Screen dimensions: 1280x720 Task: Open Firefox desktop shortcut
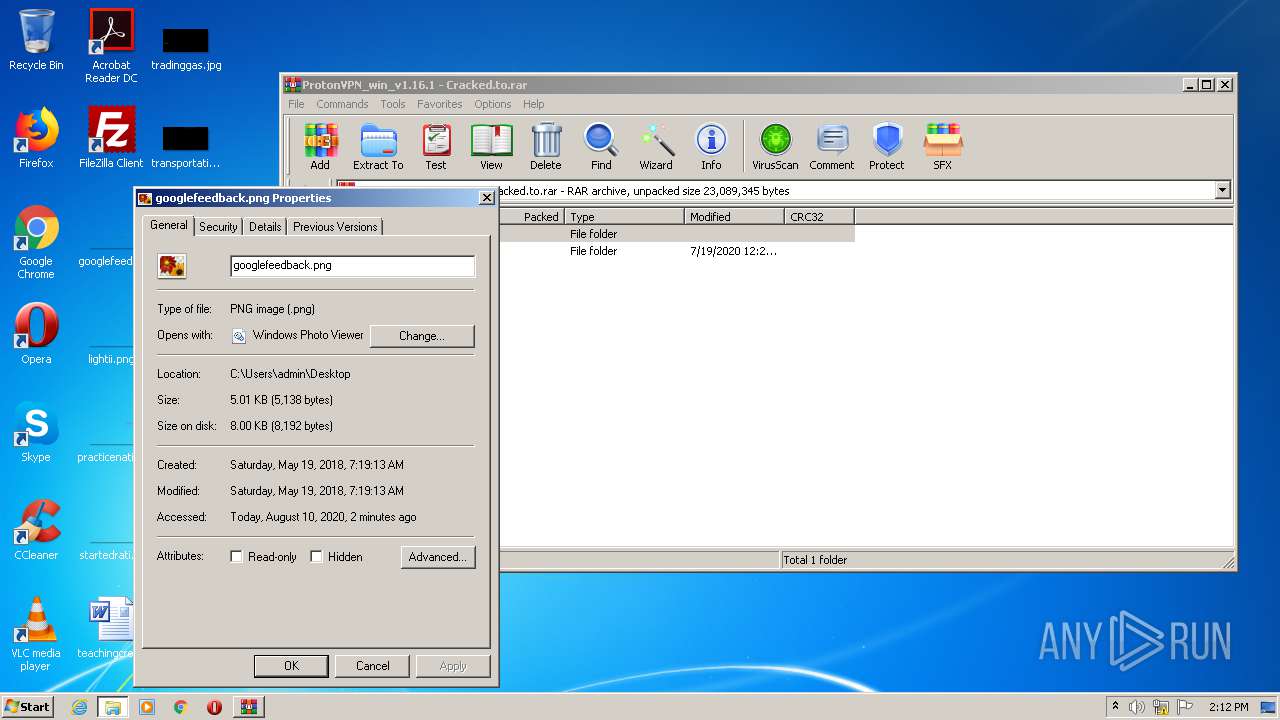36,138
